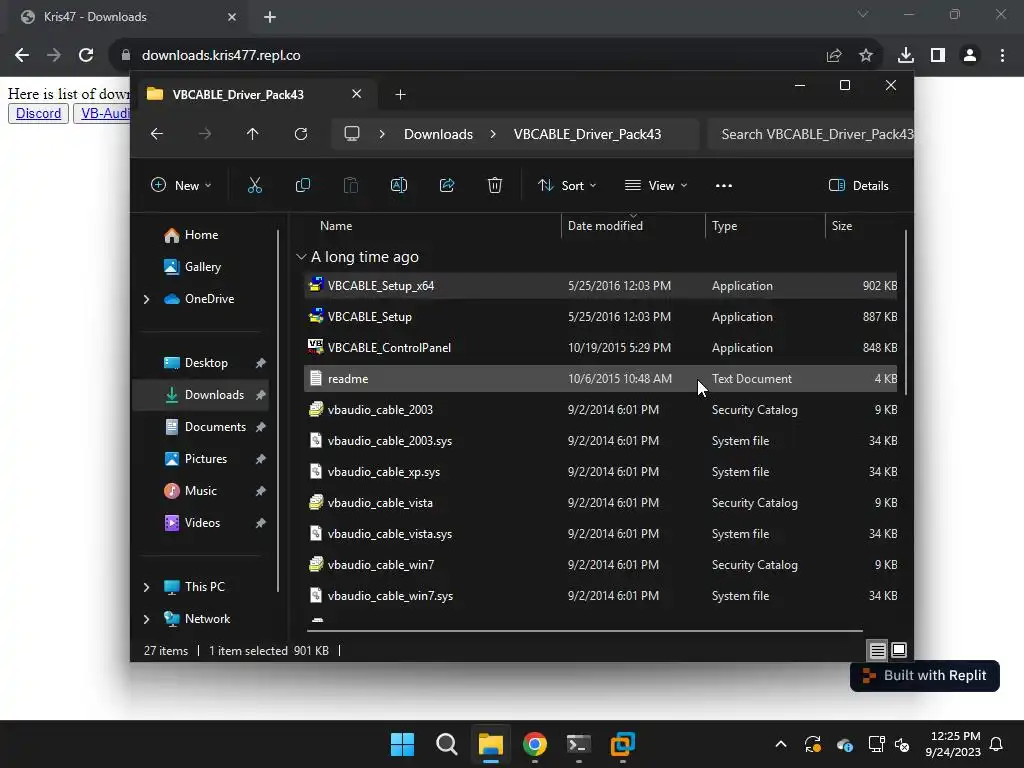1024x768 pixels.
Task: Open Chrome profile icon
Action: pos(970,55)
